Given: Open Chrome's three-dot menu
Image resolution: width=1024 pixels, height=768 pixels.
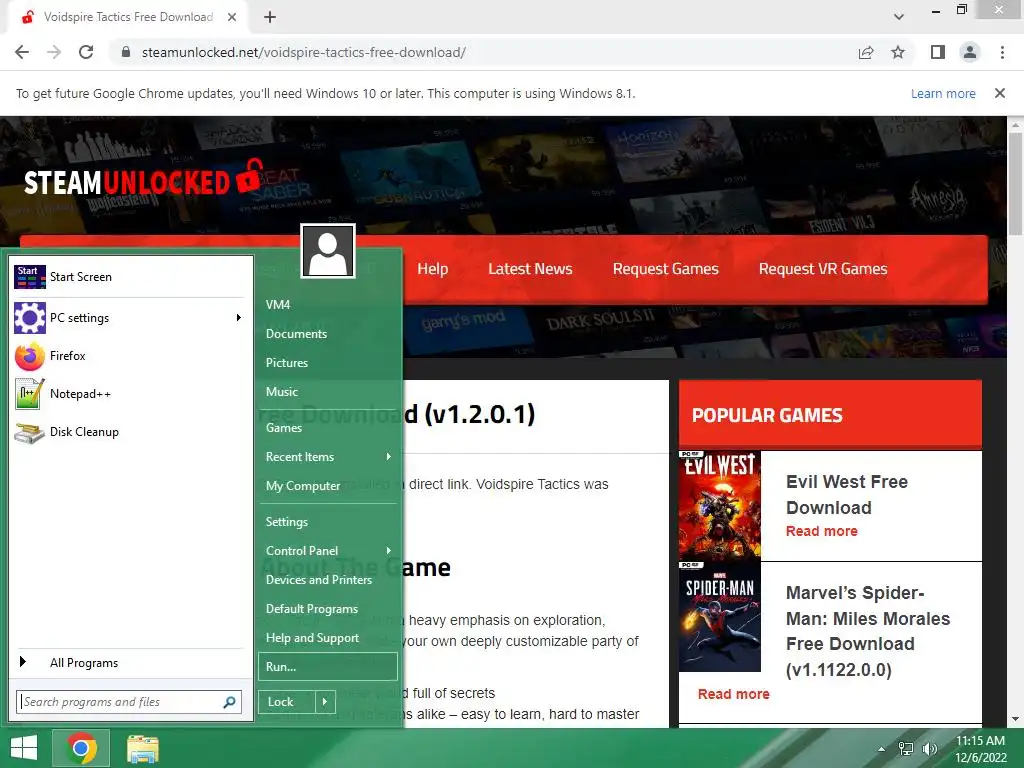Looking at the screenshot, I should click(1002, 52).
